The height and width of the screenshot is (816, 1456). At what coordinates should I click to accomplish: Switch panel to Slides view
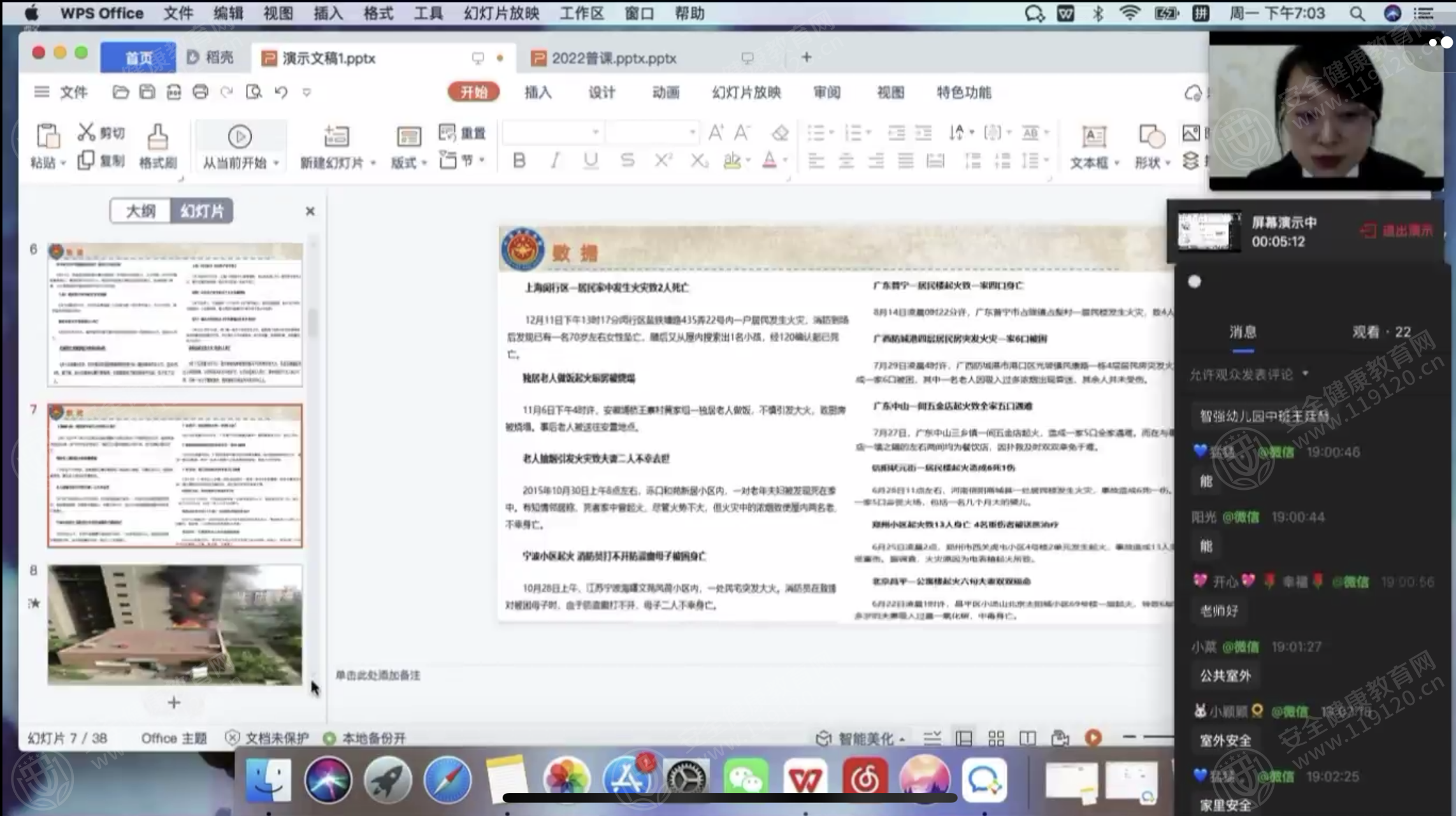[202, 211]
